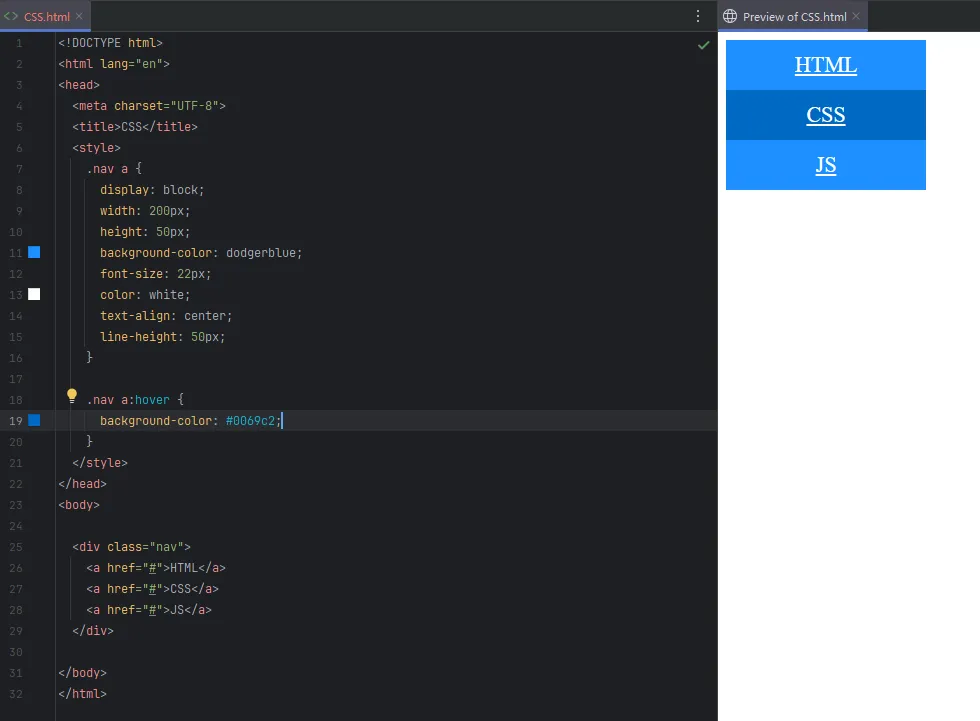The height and width of the screenshot is (721, 980).
Task: Click the JS link in the preview
Action: 826,165
